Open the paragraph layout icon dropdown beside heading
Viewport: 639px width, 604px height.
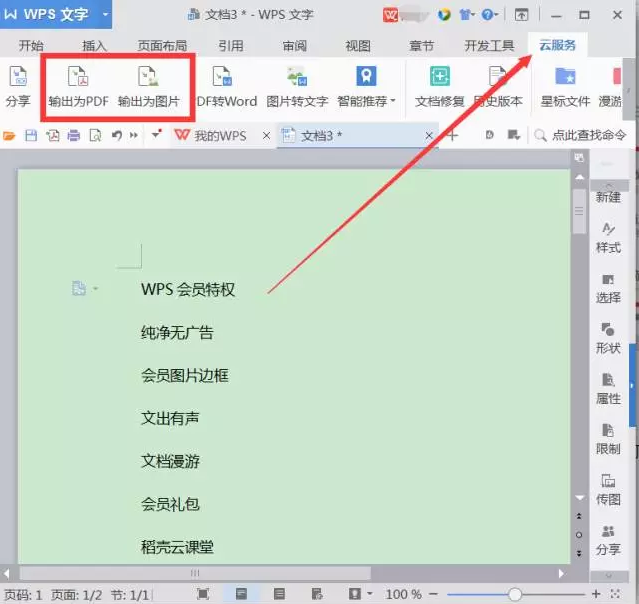95,289
